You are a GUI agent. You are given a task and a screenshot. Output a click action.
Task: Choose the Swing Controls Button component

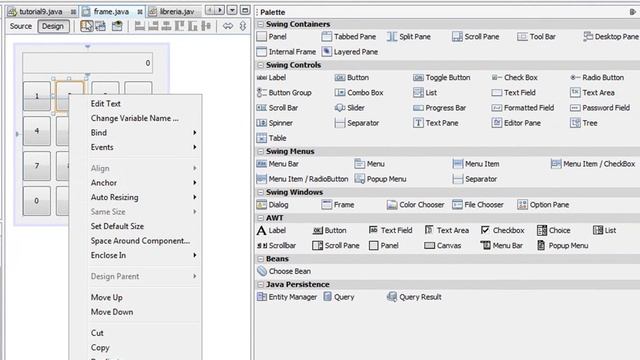[x=352, y=78]
